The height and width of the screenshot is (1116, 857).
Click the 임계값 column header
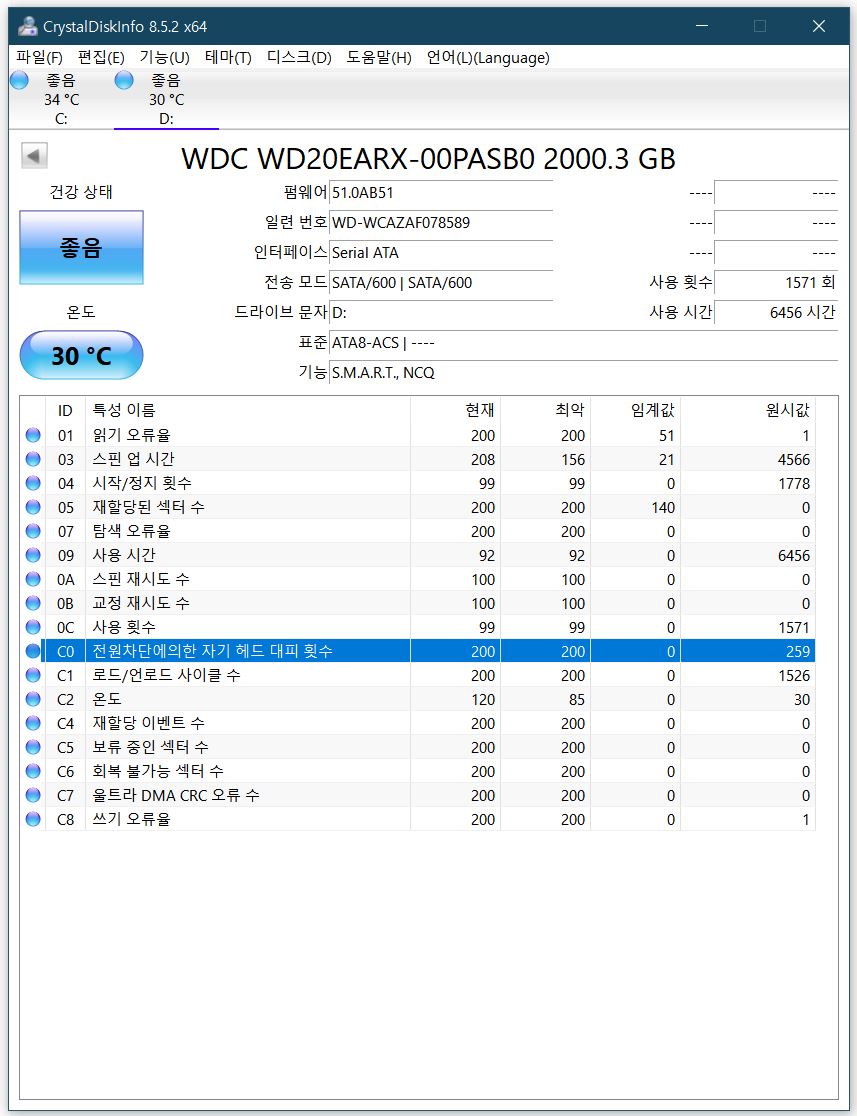(x=635, y=410)
